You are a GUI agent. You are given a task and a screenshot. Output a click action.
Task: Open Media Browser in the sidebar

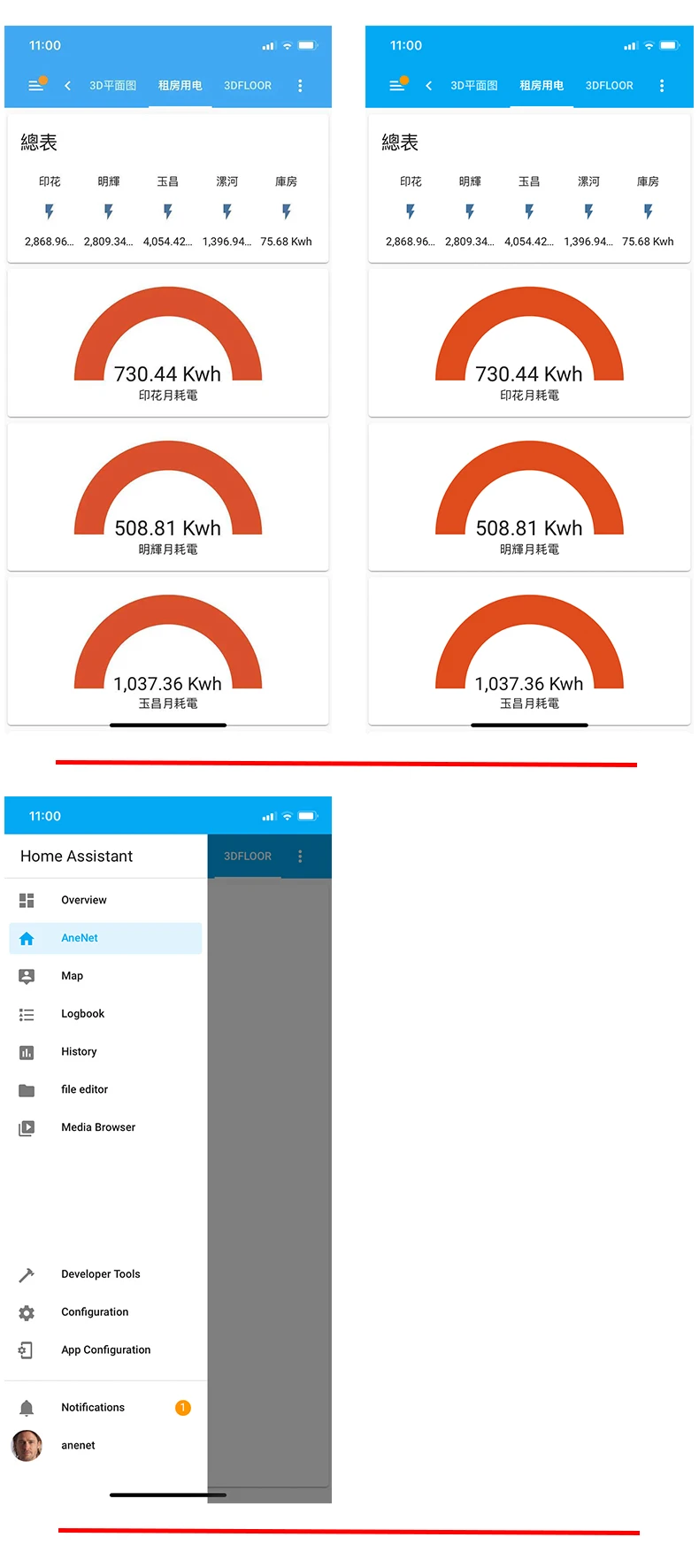point(105,1127)
